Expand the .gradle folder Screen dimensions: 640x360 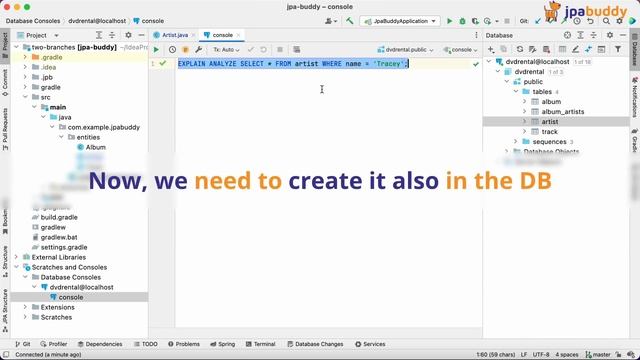(x=25, y=57)
